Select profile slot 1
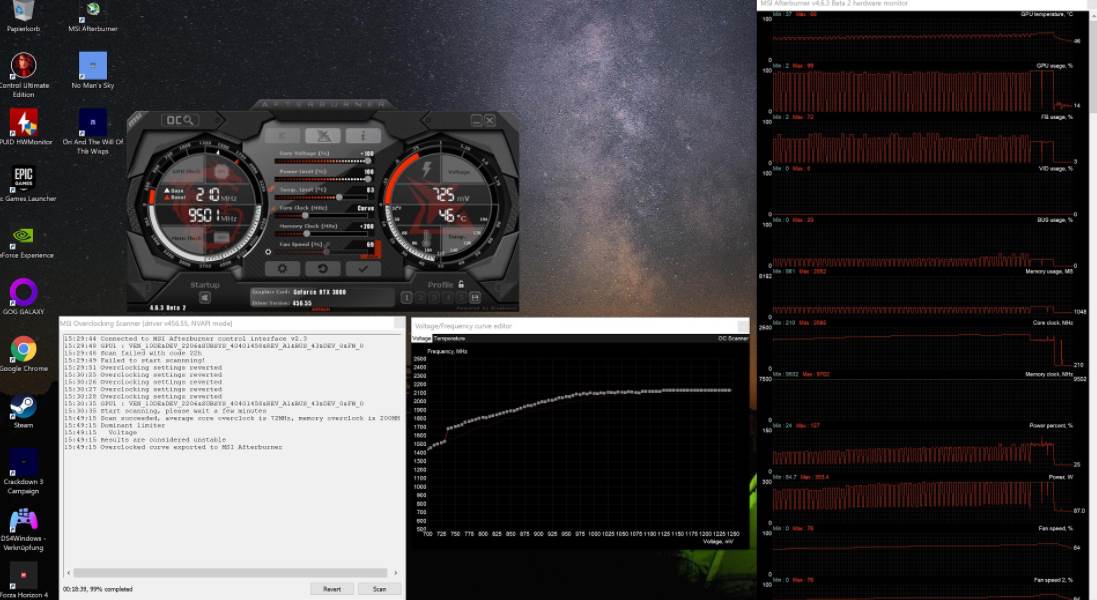This screenshot has height=600, width=1097. pos(406,297)
